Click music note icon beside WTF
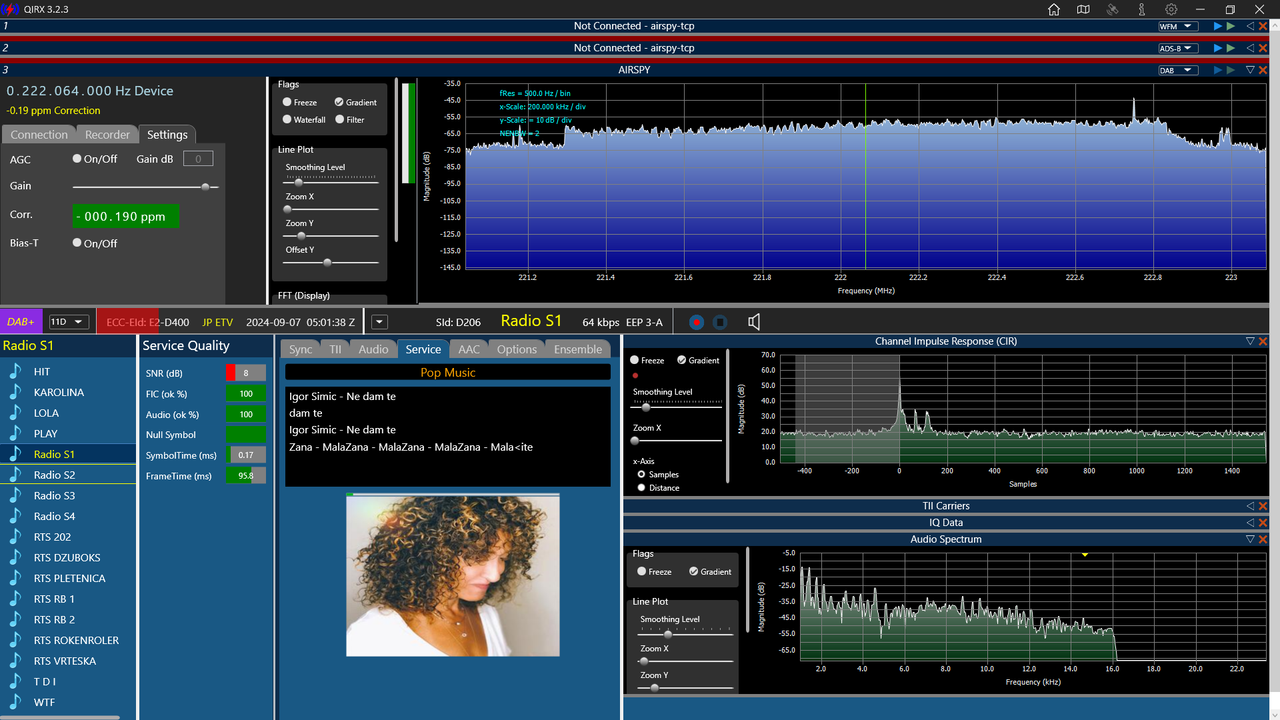The height and width of the screenshot is (720, 1280). point(14,702)
